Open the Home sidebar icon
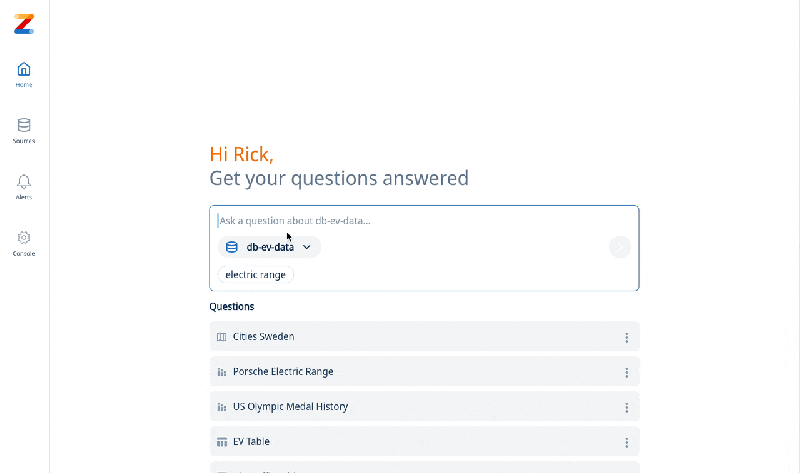Viewport: 800px width, 473px height. (24, 70)
